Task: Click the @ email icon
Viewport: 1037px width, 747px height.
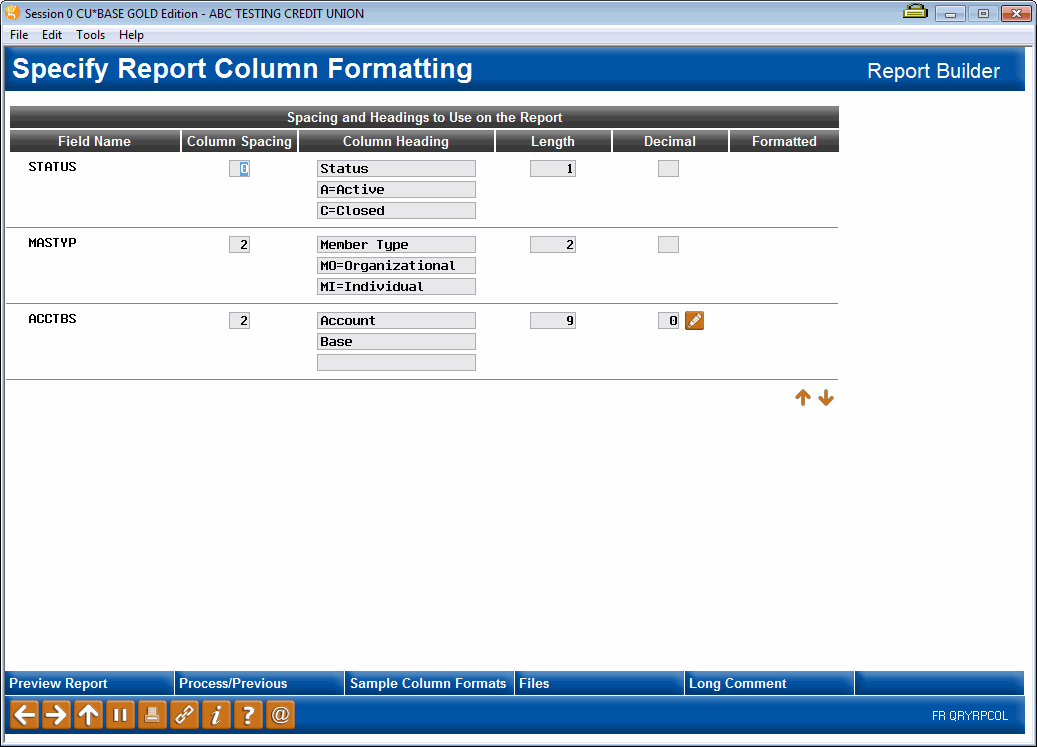Action: [280, 715]
